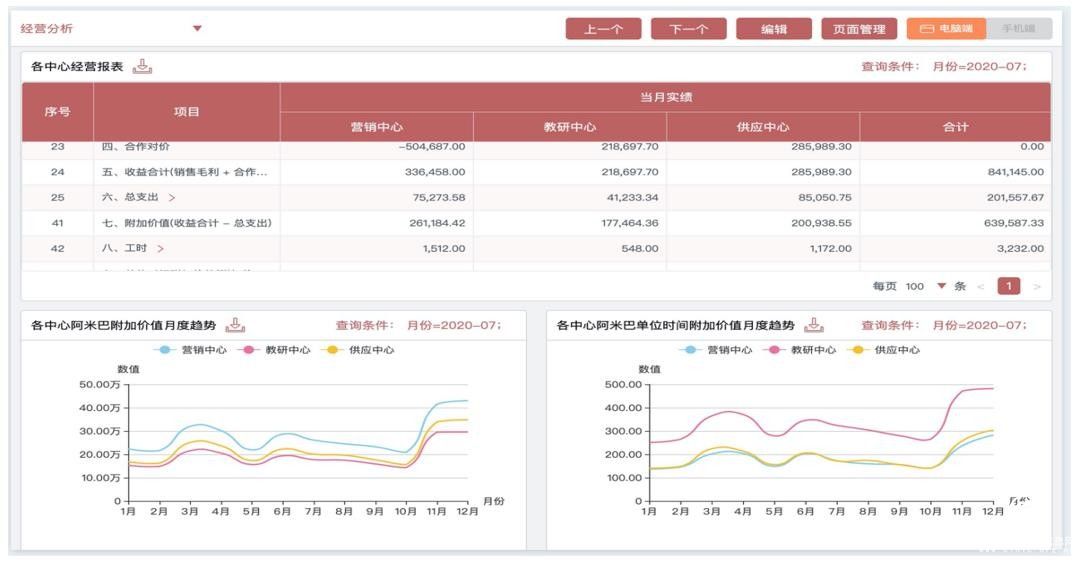Image resolution: width=1079 pixels, height=565 pixels.
Task: Expand the 六、总支出 row
Action: click(172, 198)
